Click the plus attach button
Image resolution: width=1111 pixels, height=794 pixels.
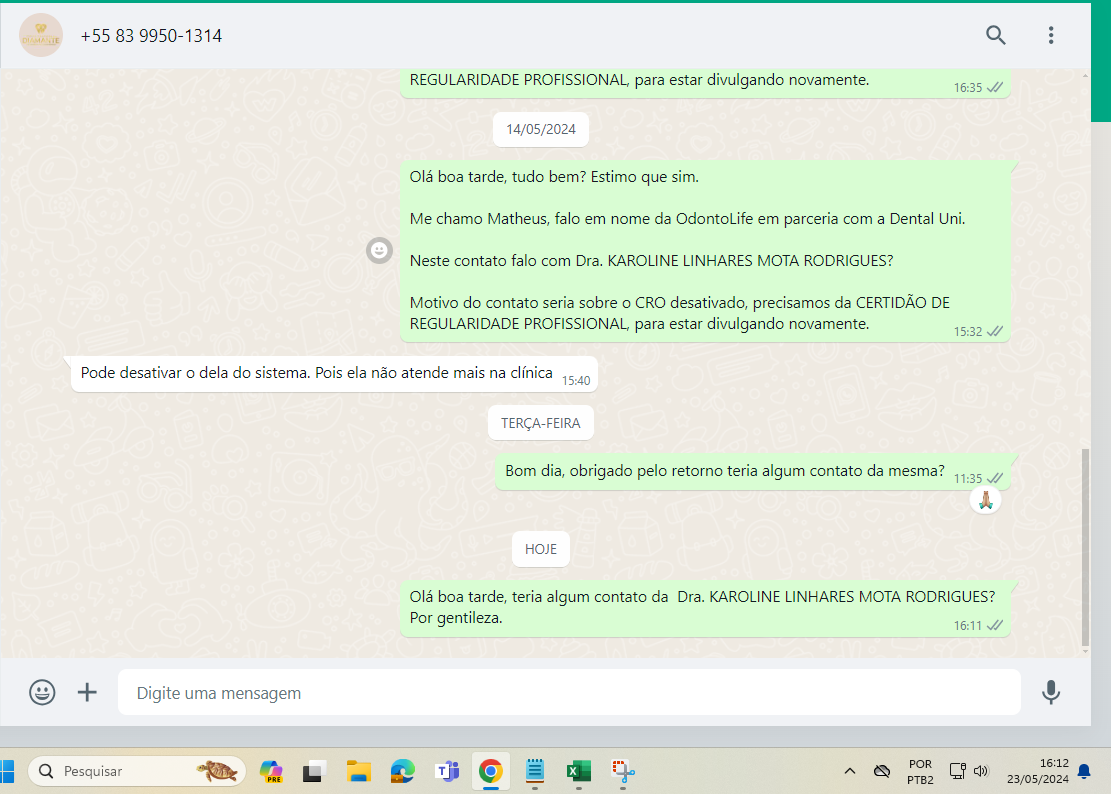(x=87, y=692)
